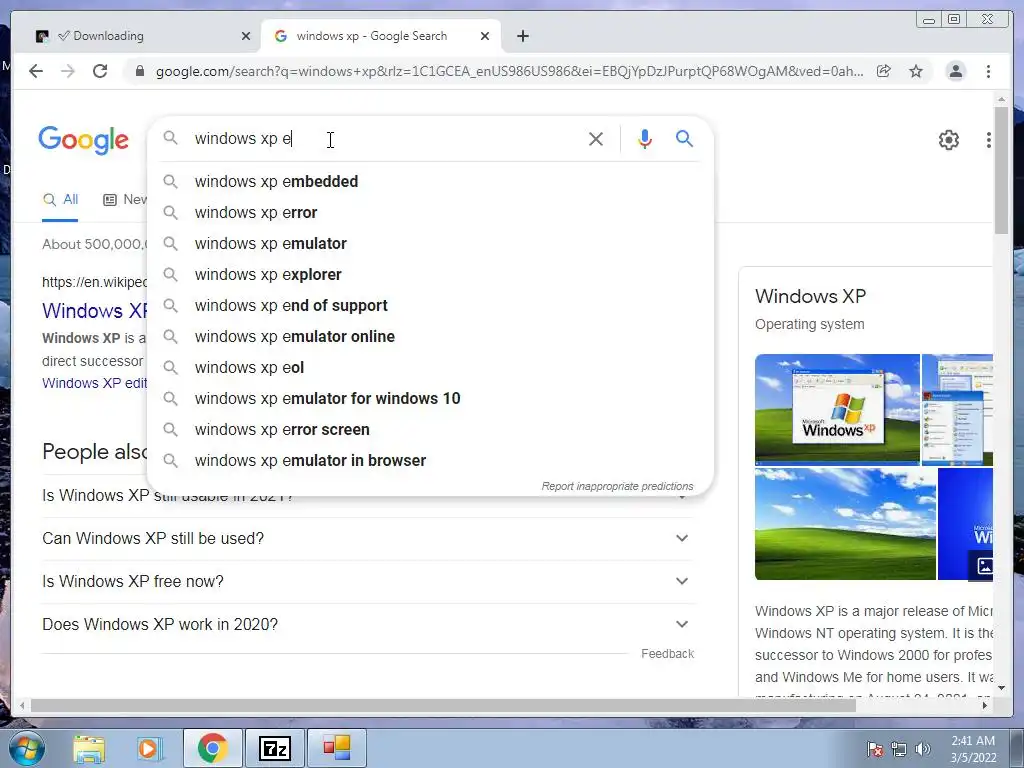Click the taskbar clock showing 2:41 AM
Viewport: 1024px width, 768px height.
click(x=973, y=749)
